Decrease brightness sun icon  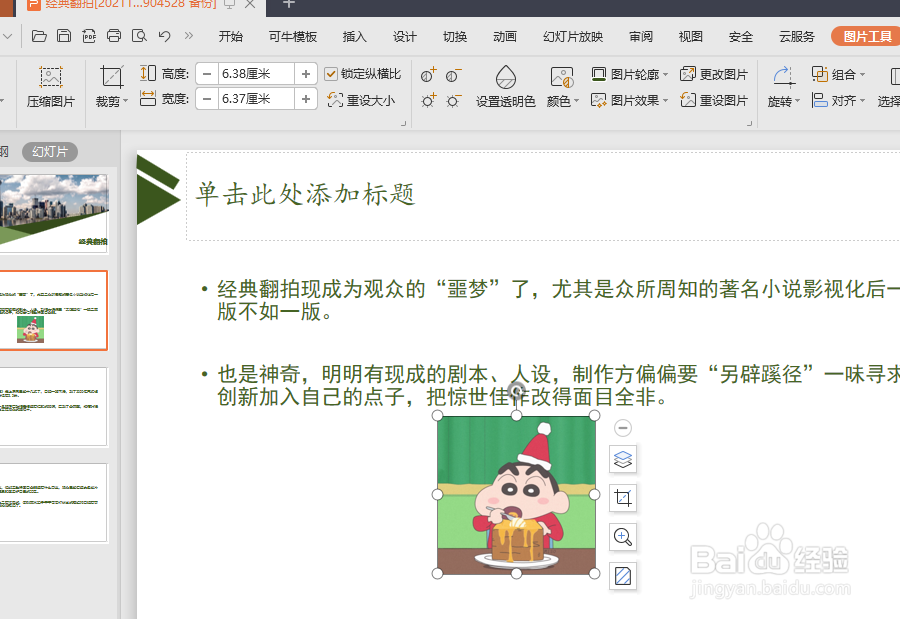[x=453, y=100]
